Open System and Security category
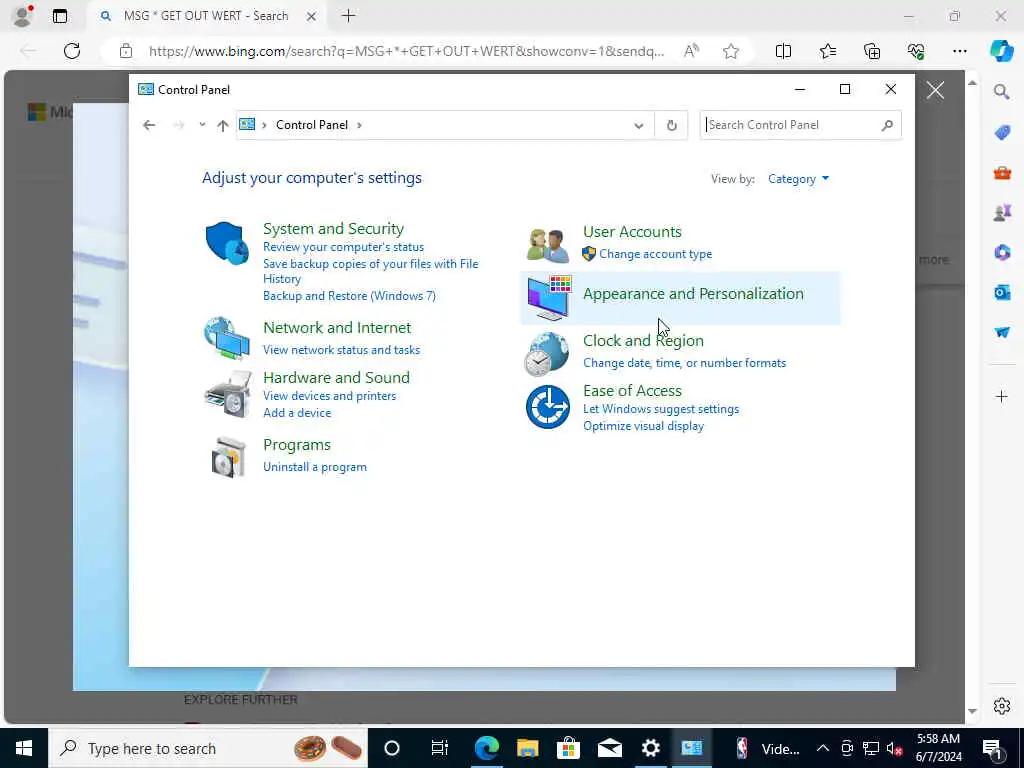This screenshot has width=1024, height=768. [333, 229]
